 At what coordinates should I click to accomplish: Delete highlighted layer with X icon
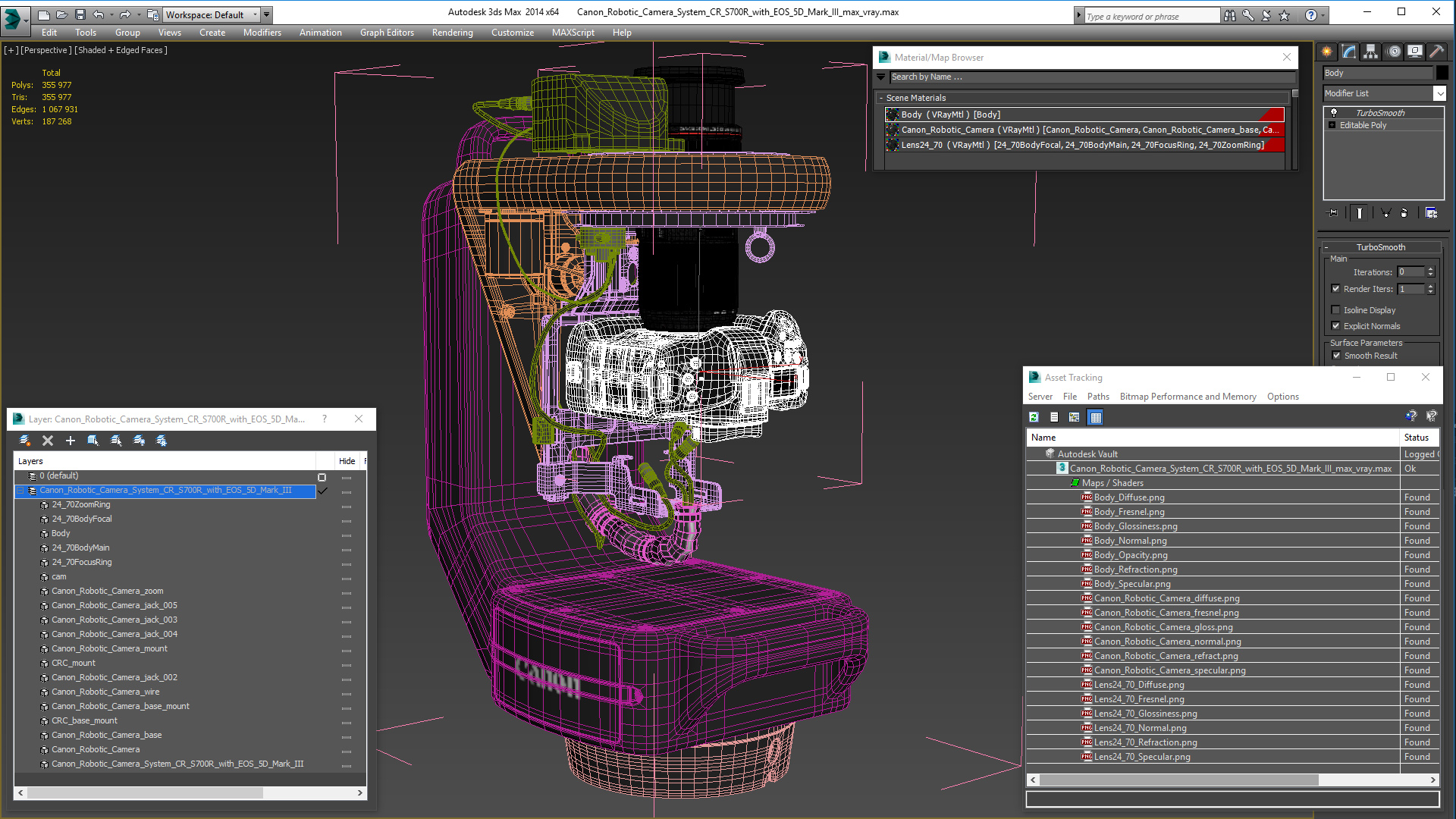pyautogui.click(x=48, y=441)
